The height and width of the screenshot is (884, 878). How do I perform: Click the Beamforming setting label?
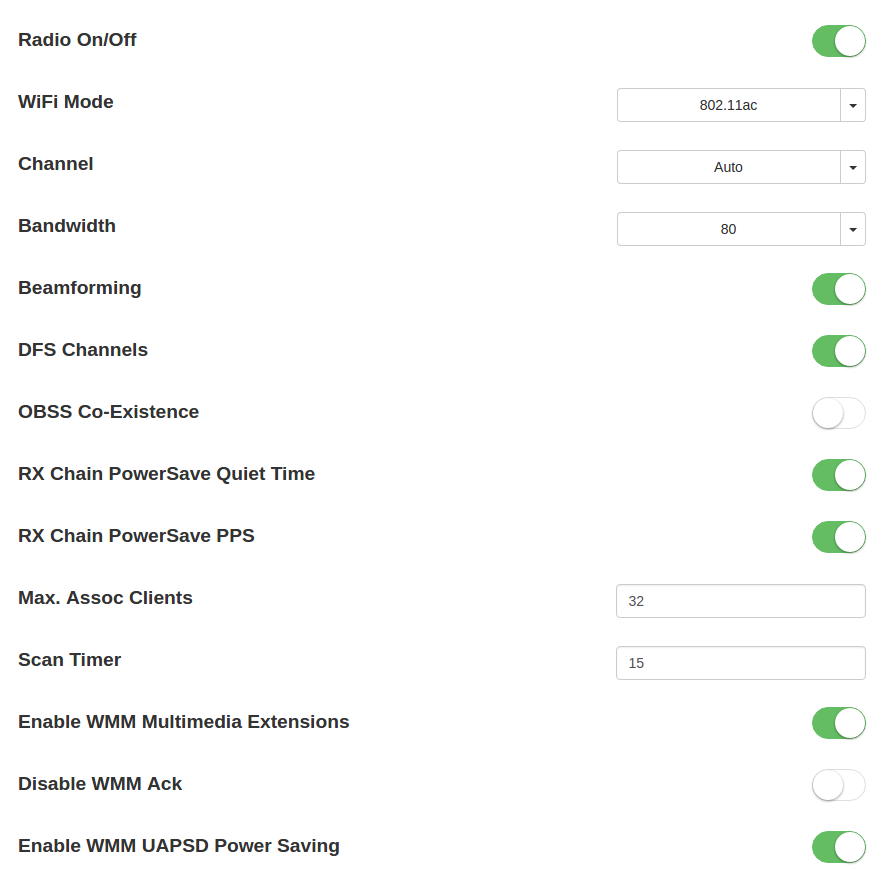click(x=80, y=288)
